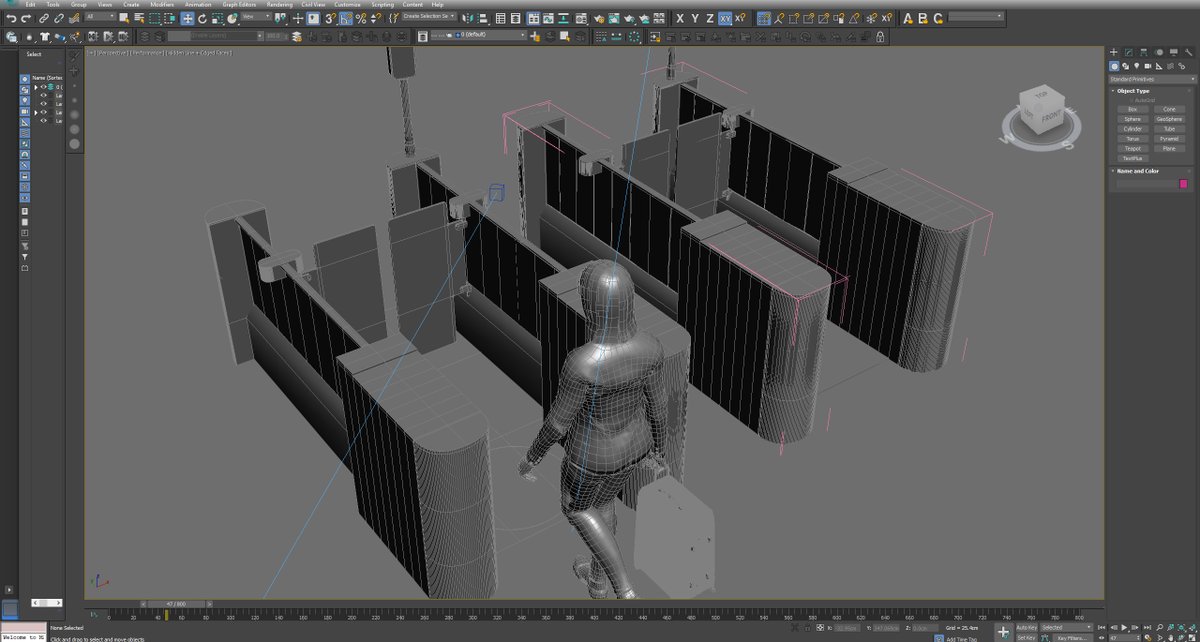Activate the Select and Rotate tool
This screenshot has width=1200, height=642.
202,18
